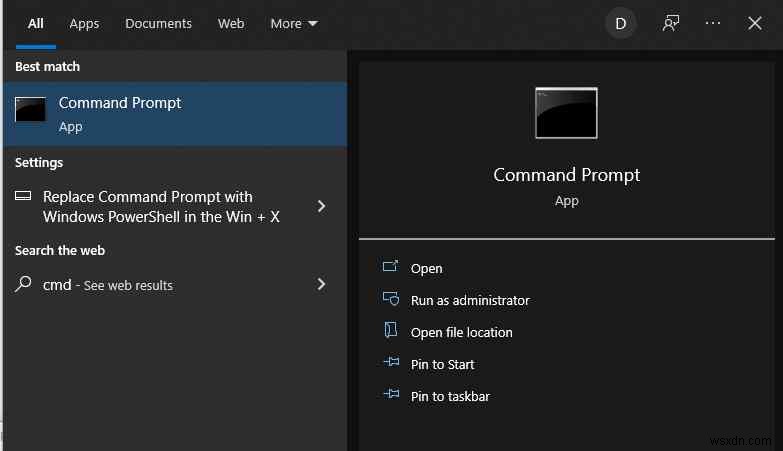
Task: Expand the Replace Command Prompt setting arrow
Action: (321, 206)
